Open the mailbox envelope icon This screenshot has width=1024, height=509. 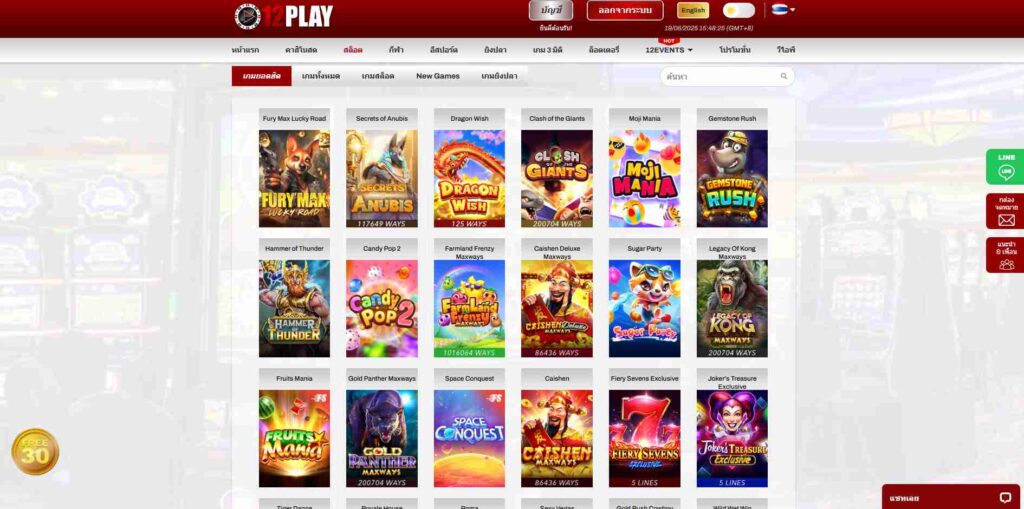1006,211
